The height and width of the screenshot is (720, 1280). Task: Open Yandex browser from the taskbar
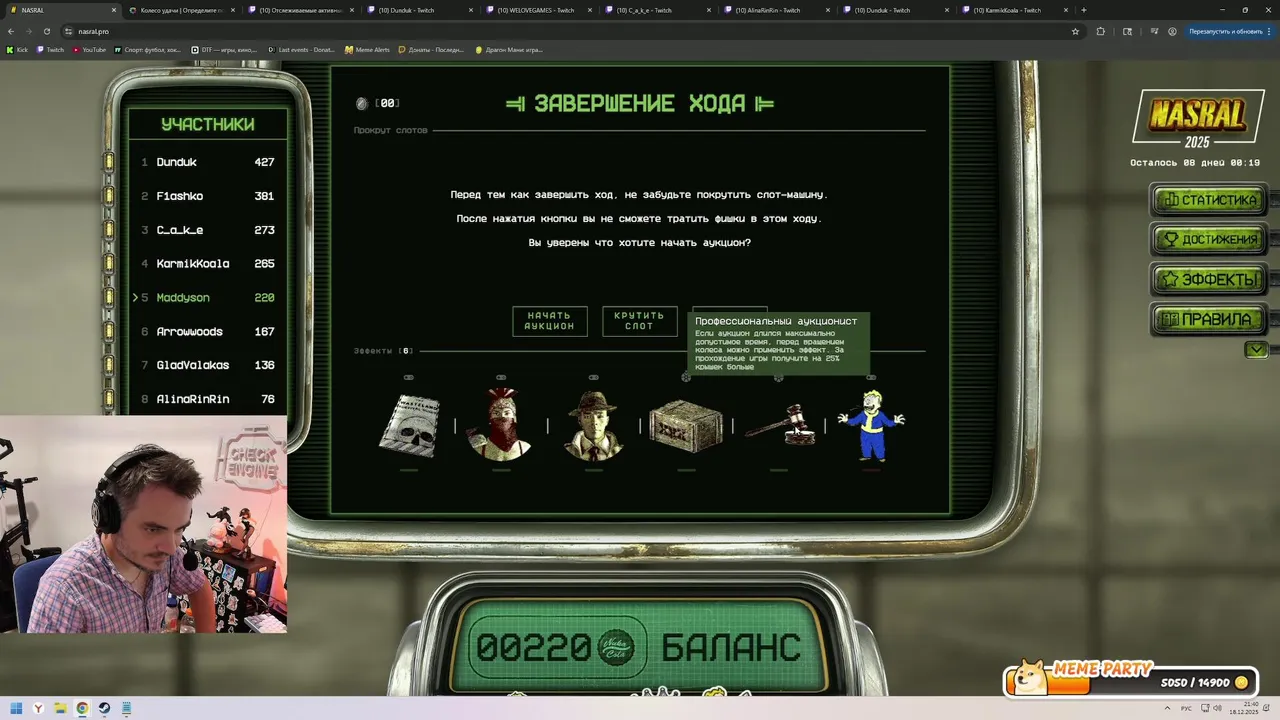[39, 709]
